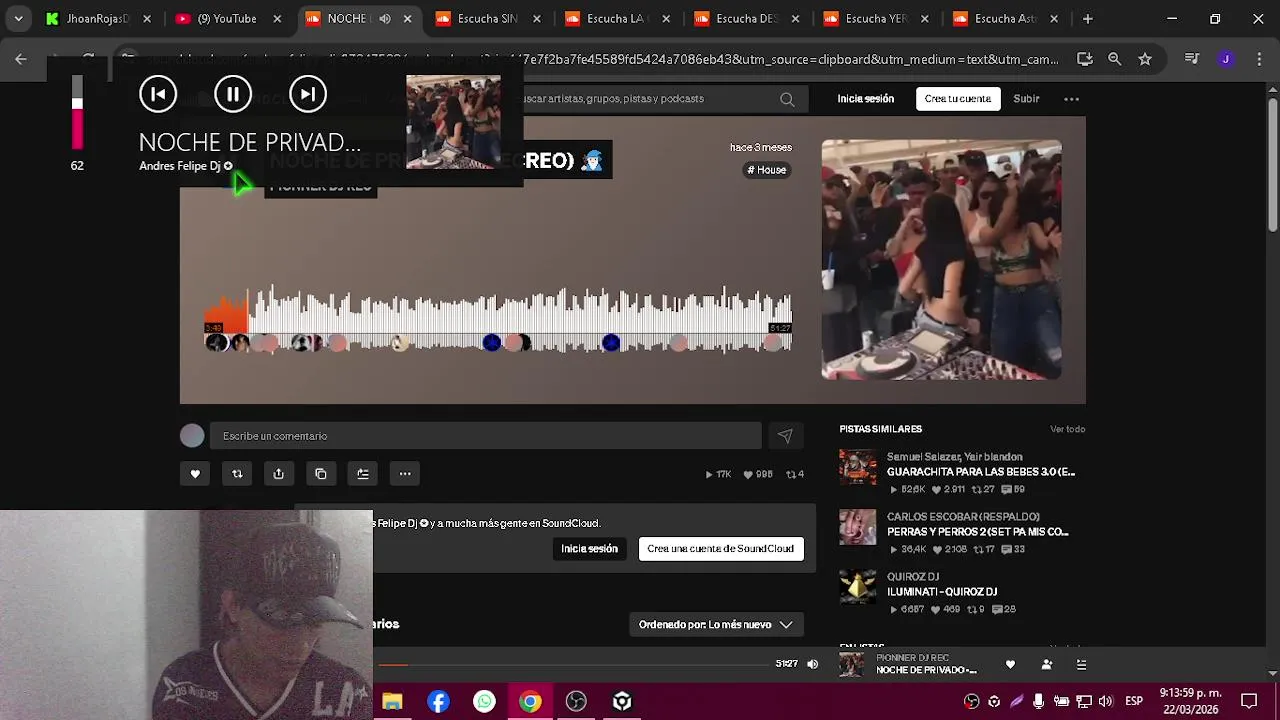The image size is (1280, 720).
Task: Click the install app icon in address bar
Action: (1085, 59)
